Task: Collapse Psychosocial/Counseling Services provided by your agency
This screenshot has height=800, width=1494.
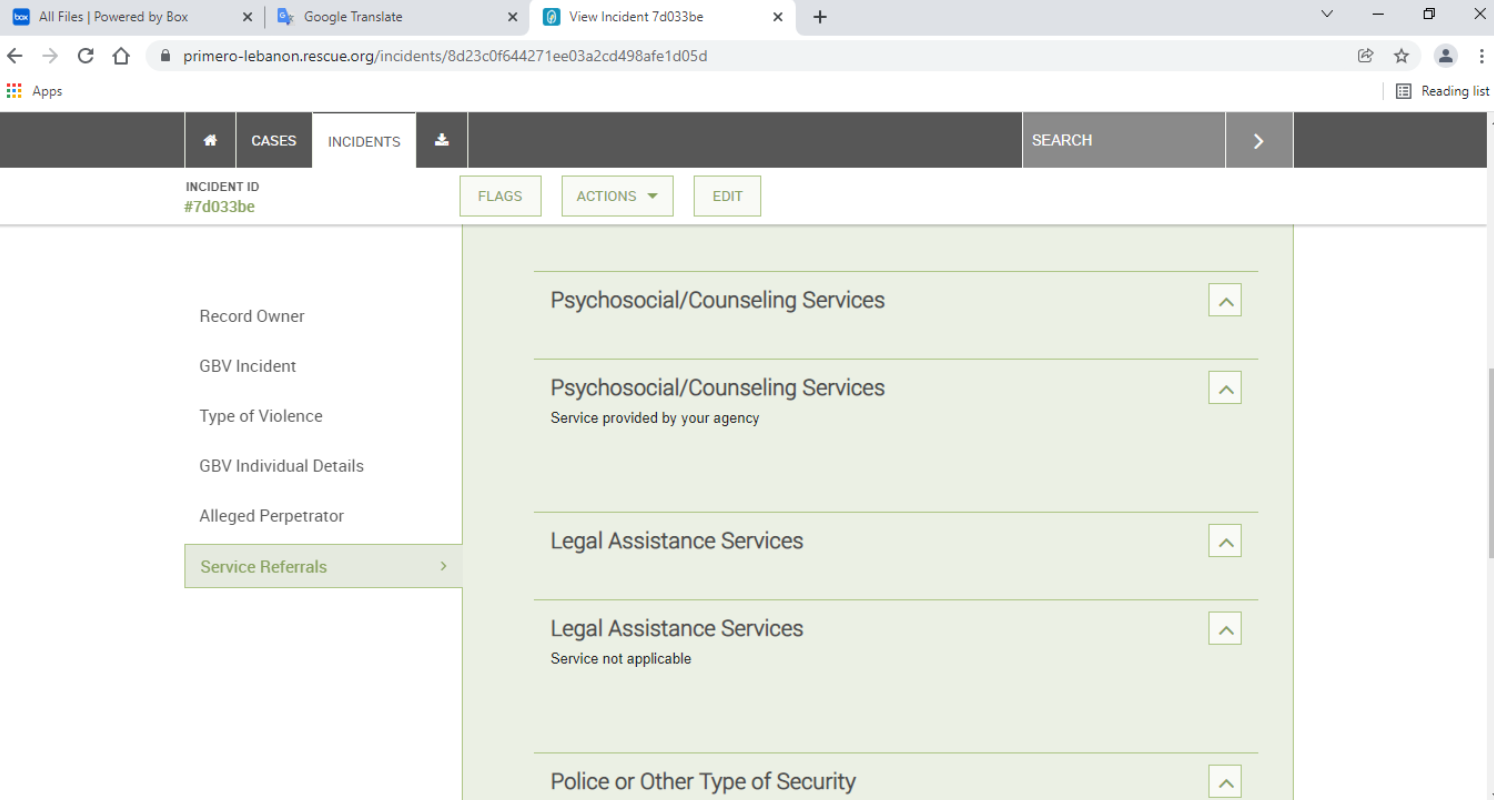Action: pyautogui.click(x=1225, y=388)
